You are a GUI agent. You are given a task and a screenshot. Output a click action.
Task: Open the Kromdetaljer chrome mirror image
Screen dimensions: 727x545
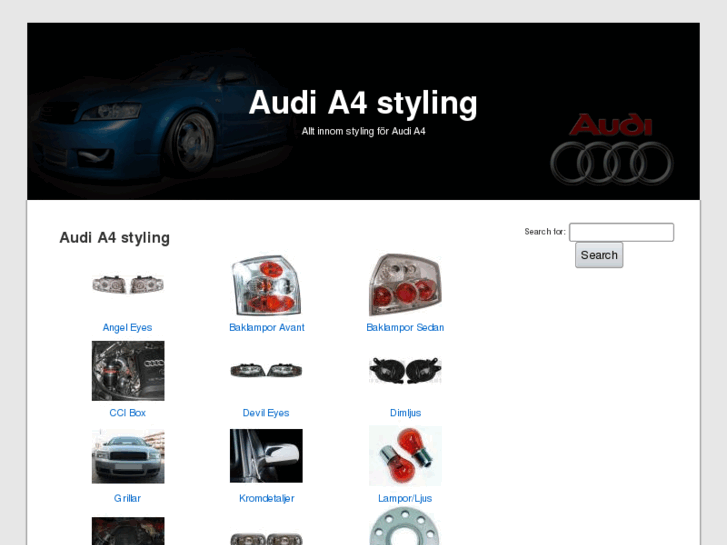pos(267,455)
